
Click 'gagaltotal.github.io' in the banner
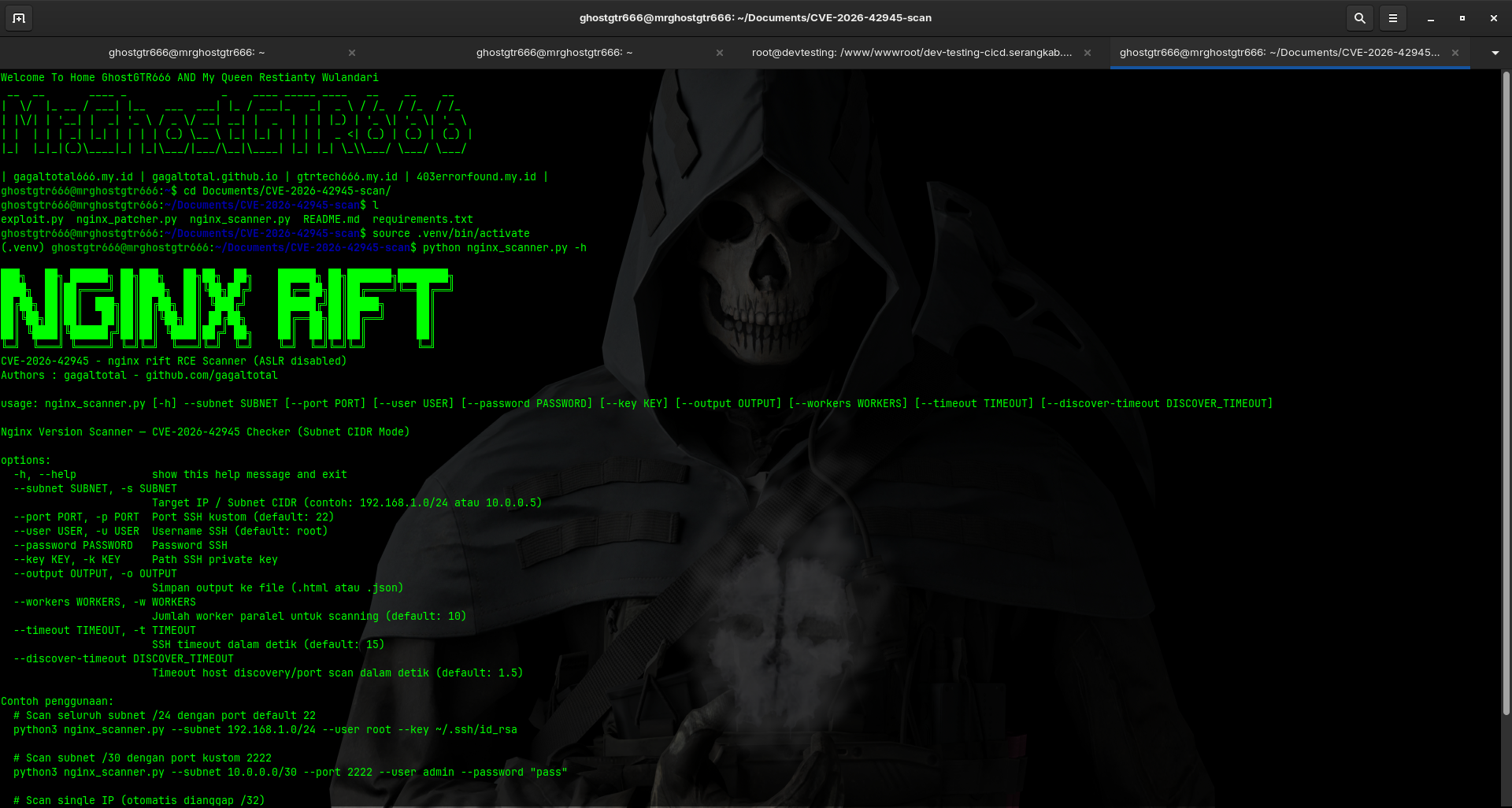215,177
